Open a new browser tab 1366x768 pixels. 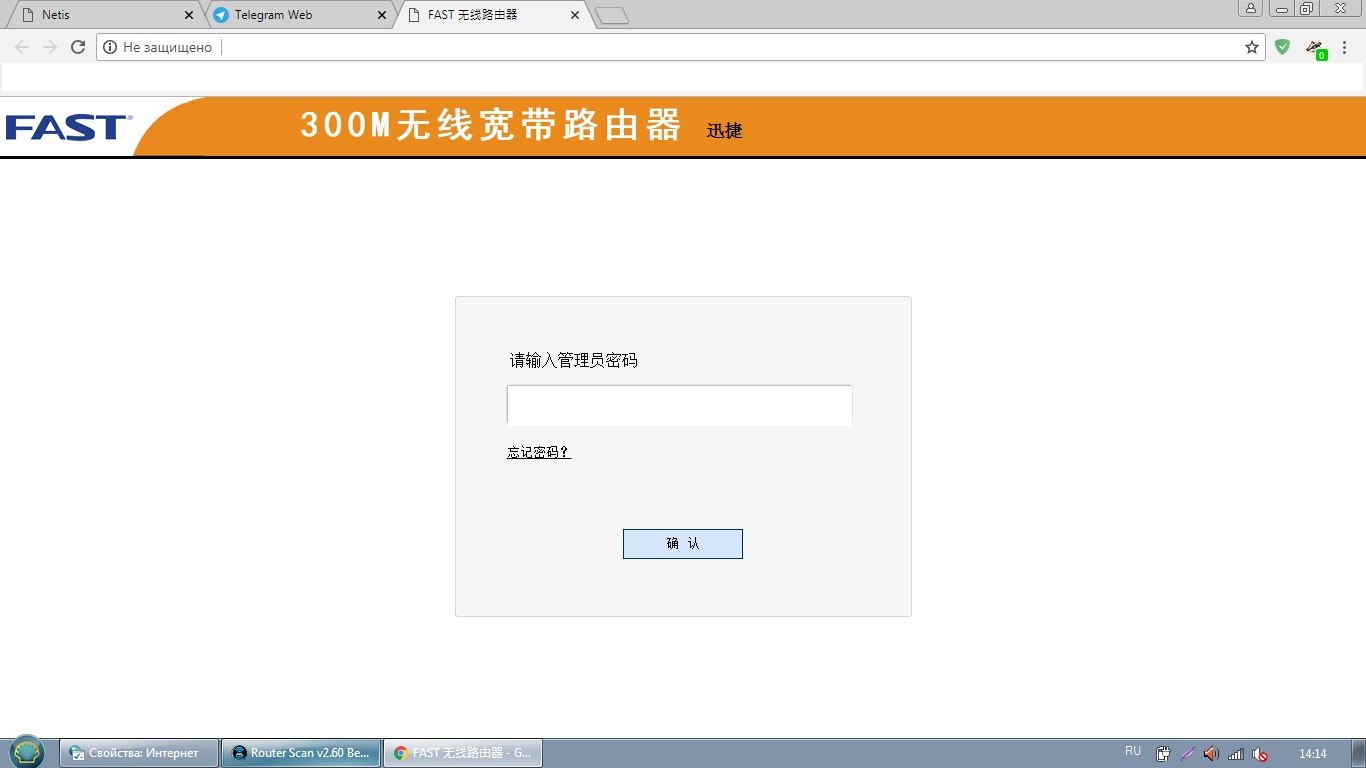pyautogui.click(x=612, y=15)
